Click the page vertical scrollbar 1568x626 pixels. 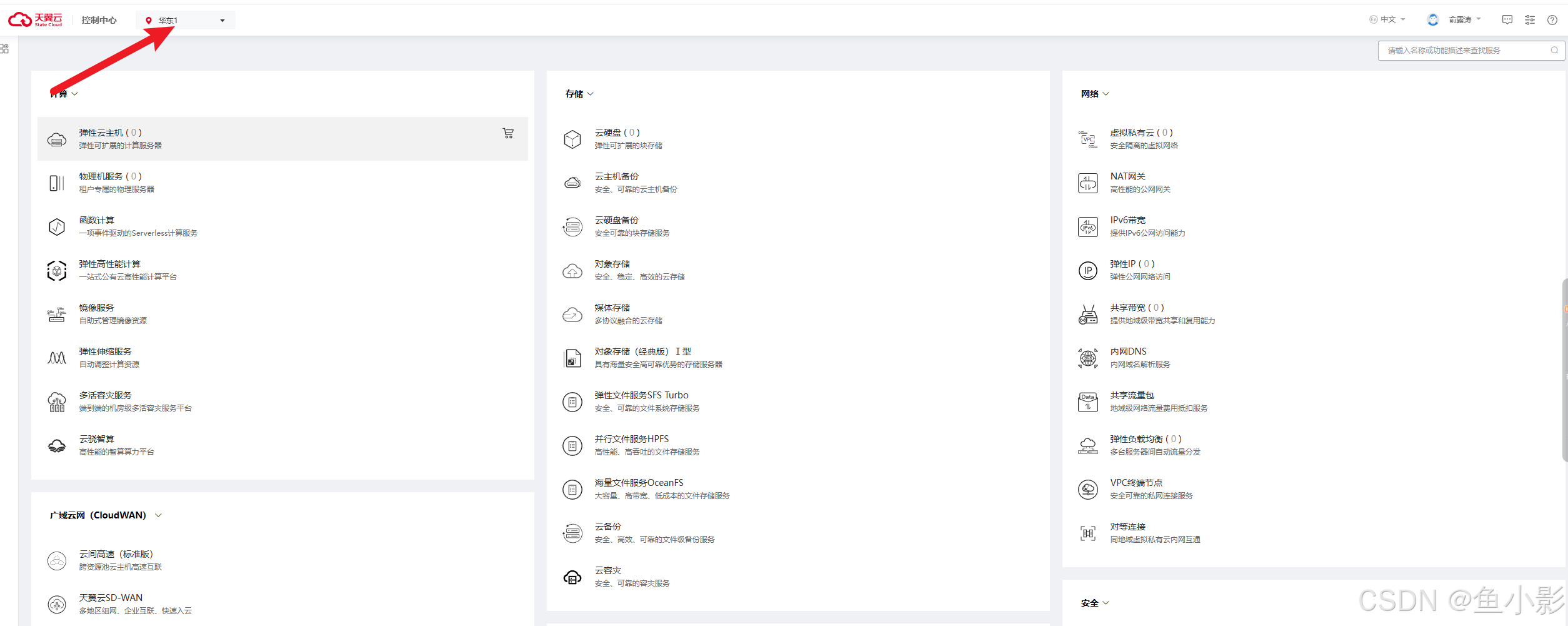pos(1565,369)
